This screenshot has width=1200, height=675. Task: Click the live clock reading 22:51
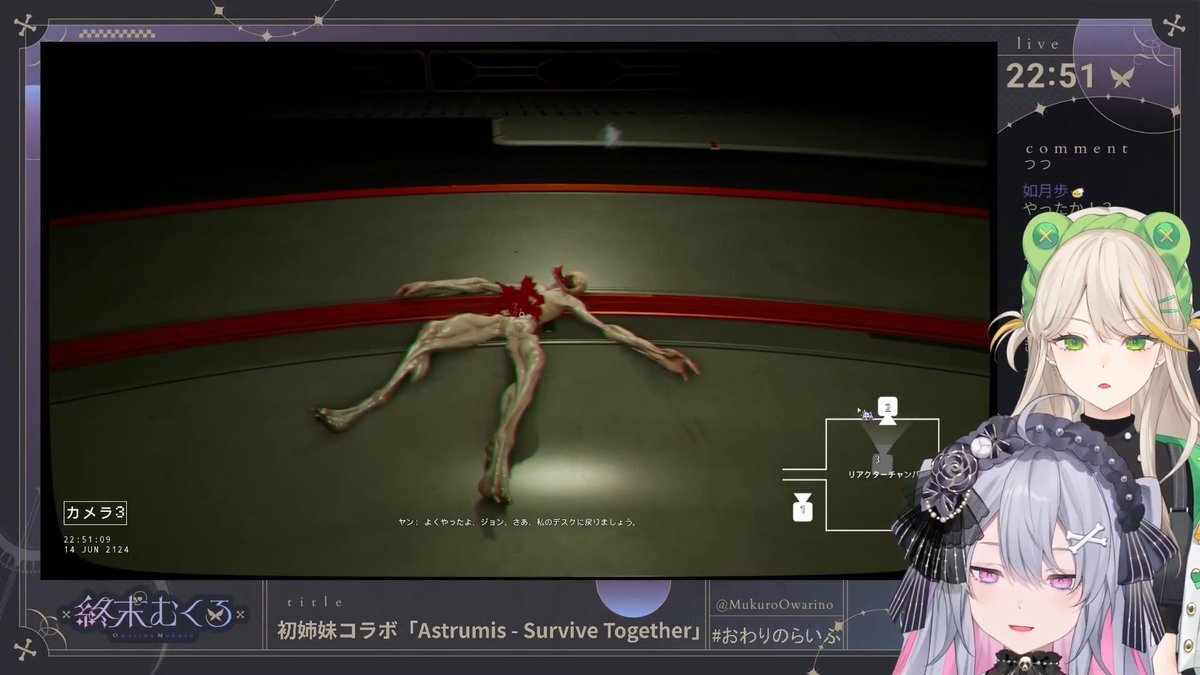pyautogui.click(x=1051, y=77)
